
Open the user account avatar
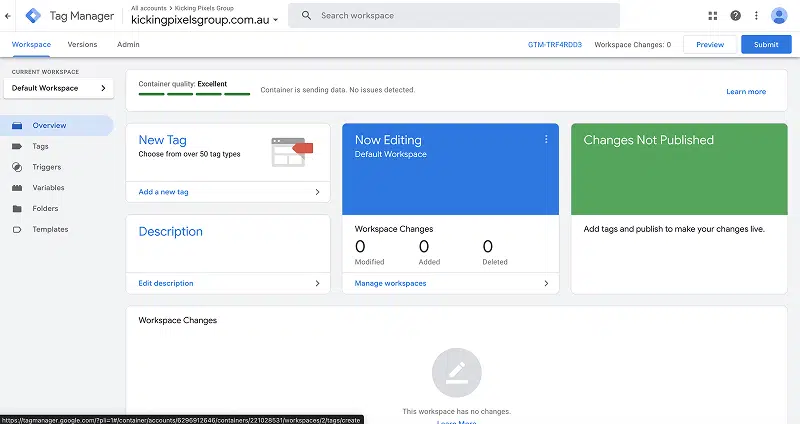click(x=779, y=16)
